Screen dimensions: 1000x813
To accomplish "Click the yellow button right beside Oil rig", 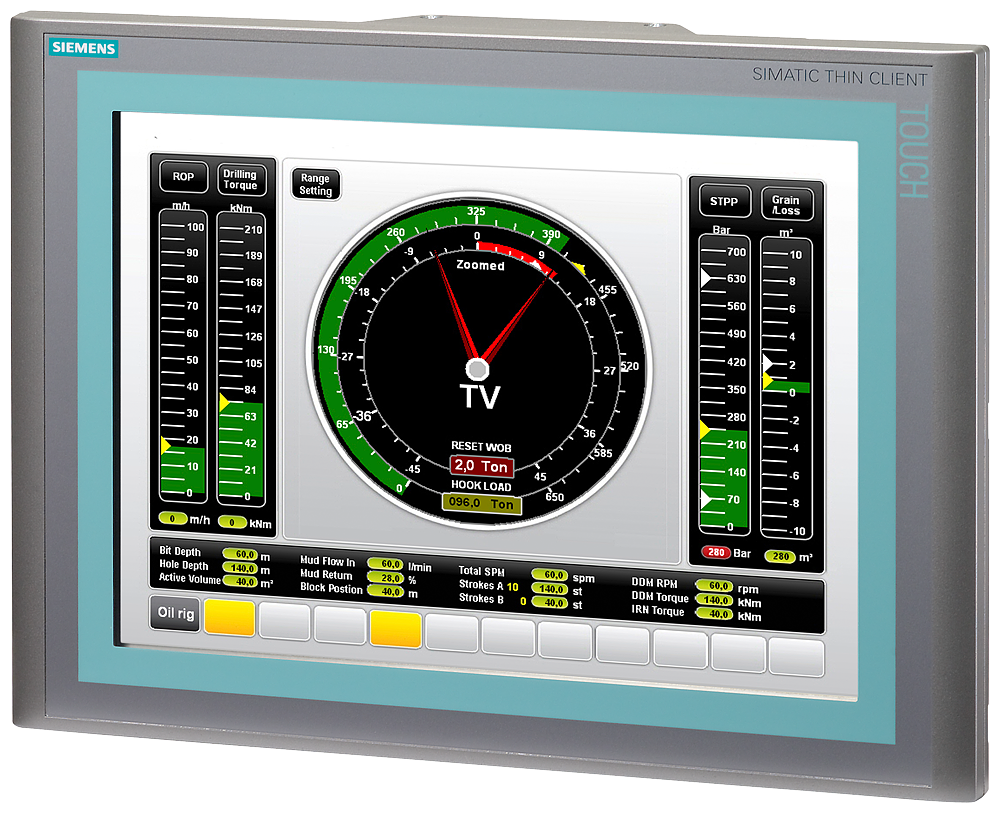I will pos(230,617).
